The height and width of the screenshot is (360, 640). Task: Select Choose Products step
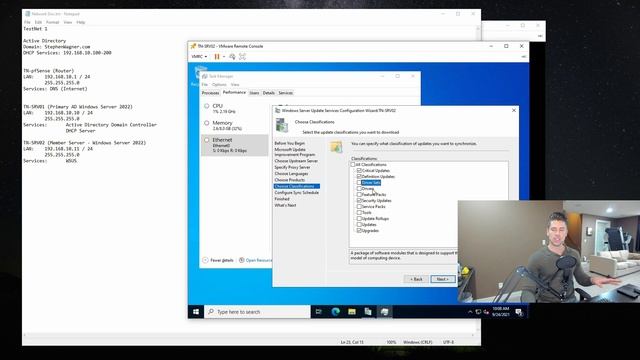289,180
